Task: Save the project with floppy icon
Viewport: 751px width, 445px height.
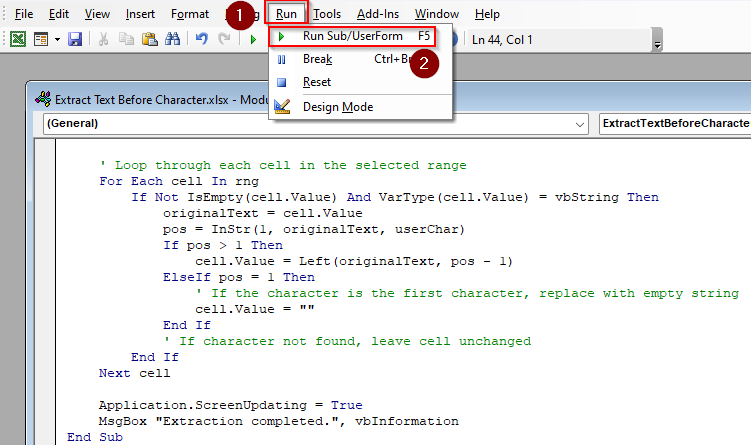Action: coord(75,39)
